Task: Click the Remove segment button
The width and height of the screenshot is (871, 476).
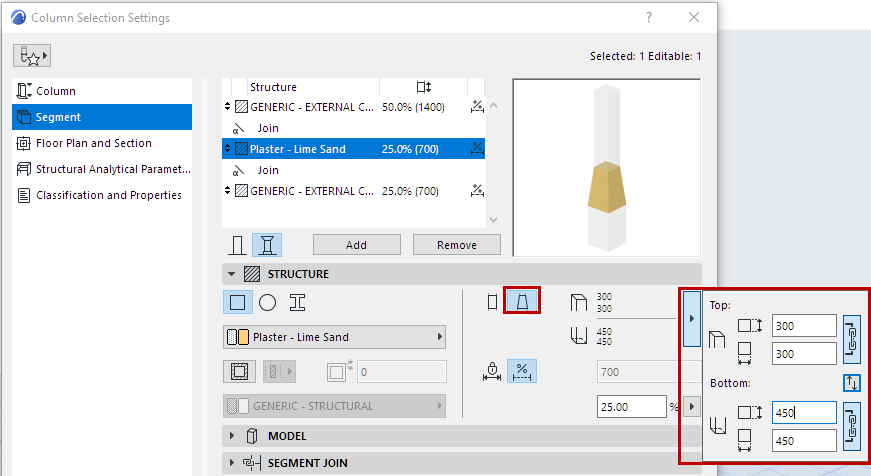Action: pyautogui.click(x=456, y=245)
